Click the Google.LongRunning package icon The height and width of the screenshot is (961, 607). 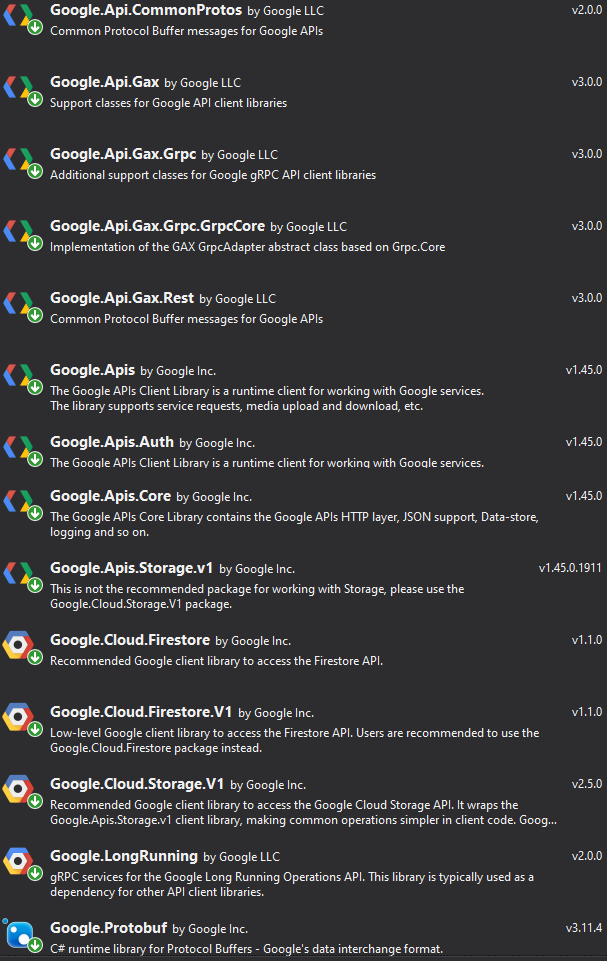click(18, 861)
